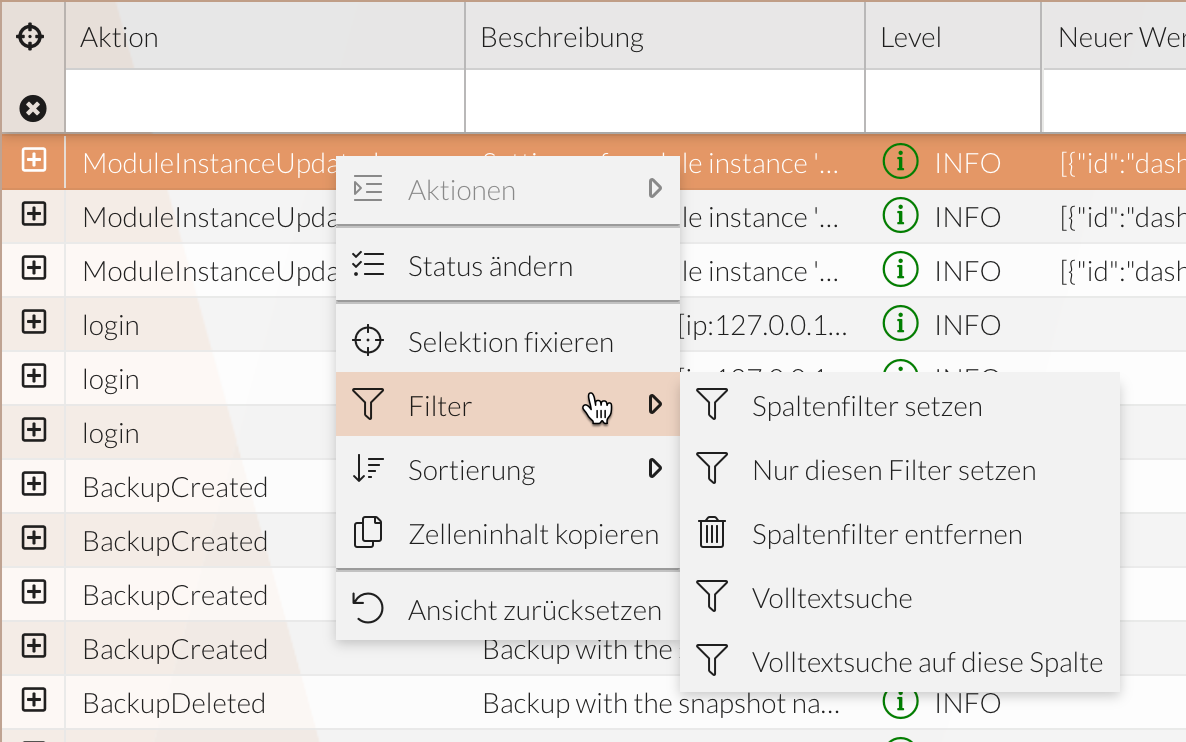
Task: Click the trash icon beside Spaltenfilter entfernen
Action: click(x=712, y=533)
